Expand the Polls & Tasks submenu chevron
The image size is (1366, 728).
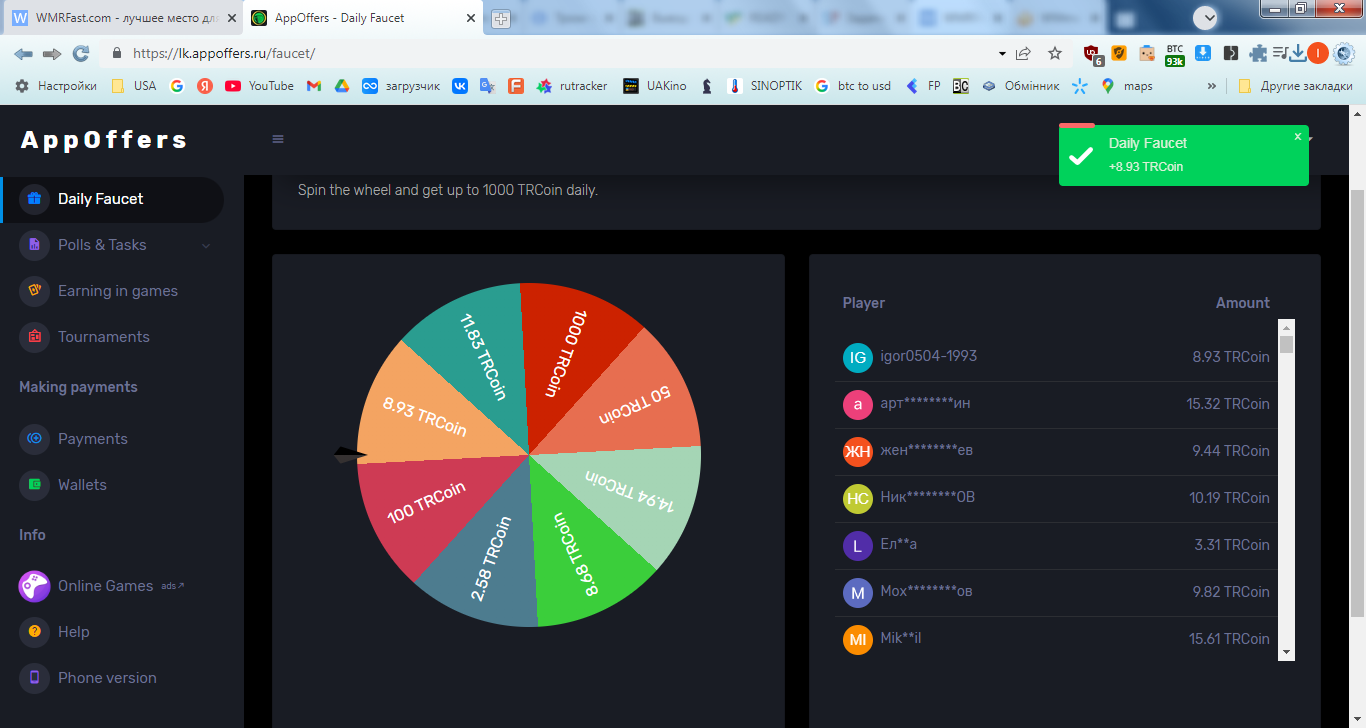tap(206, 245)
